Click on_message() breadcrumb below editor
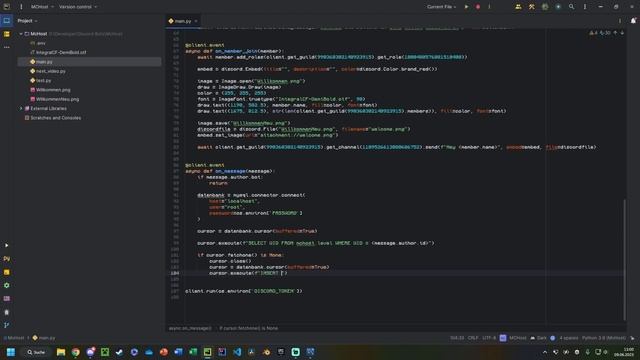Screen dimensions: 640x360 tap(190, 328)
